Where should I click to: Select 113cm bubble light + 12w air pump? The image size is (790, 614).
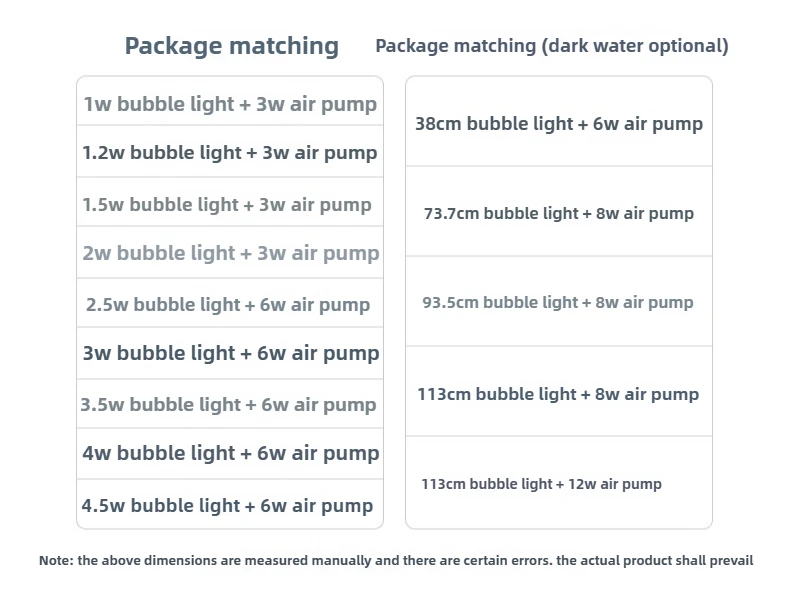coord(559,483)
